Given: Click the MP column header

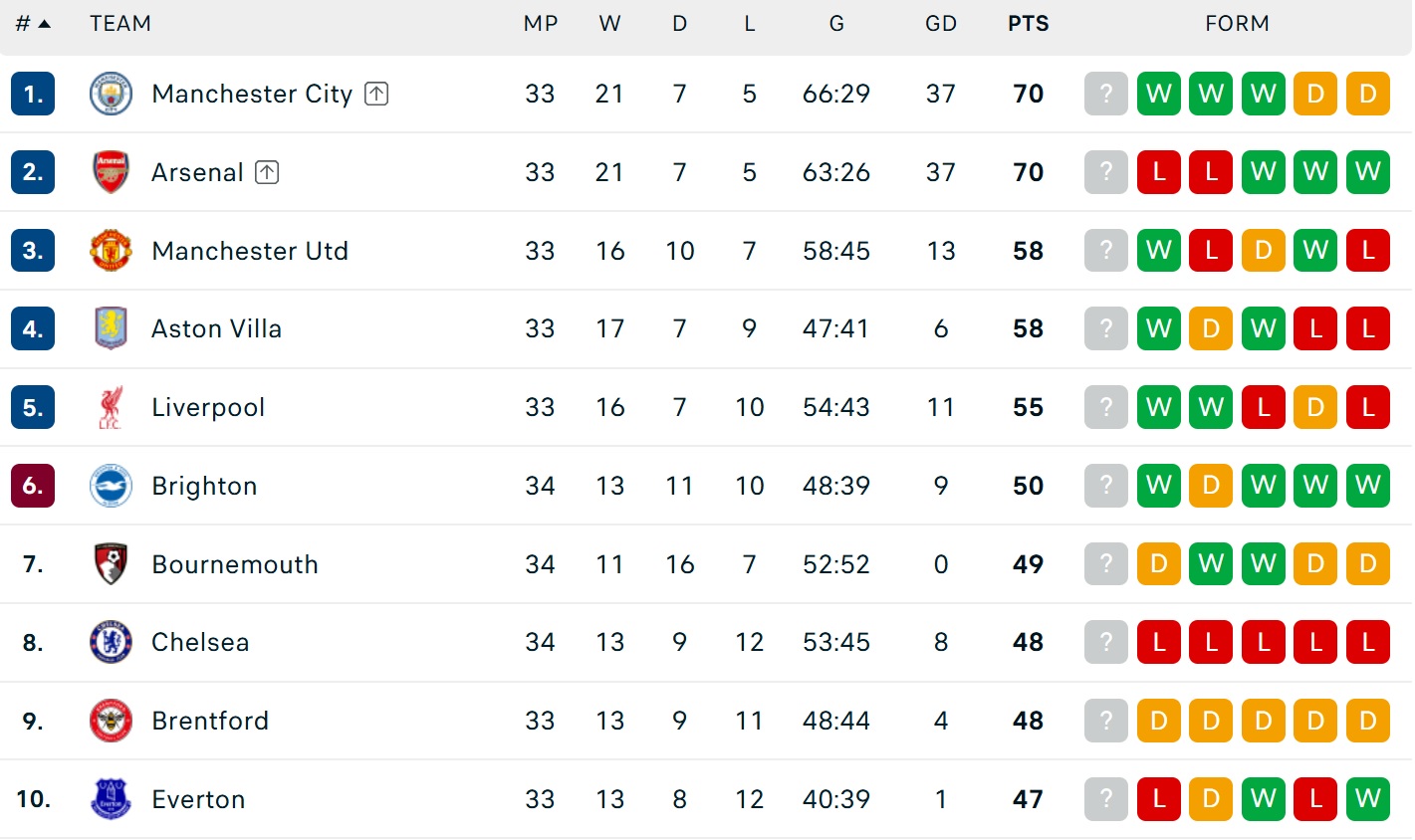Looking at the screenshot, I should pyautogui.click(x=540, y=24).
